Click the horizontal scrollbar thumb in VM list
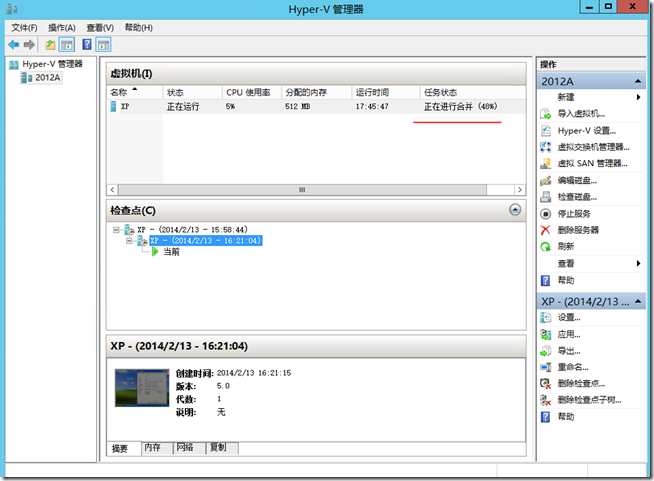 click(x=302, y=190)
